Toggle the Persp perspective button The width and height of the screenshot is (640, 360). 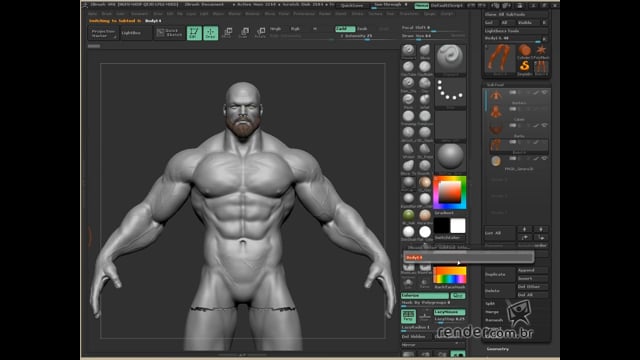pyautogui.click(x=408, y=316)
